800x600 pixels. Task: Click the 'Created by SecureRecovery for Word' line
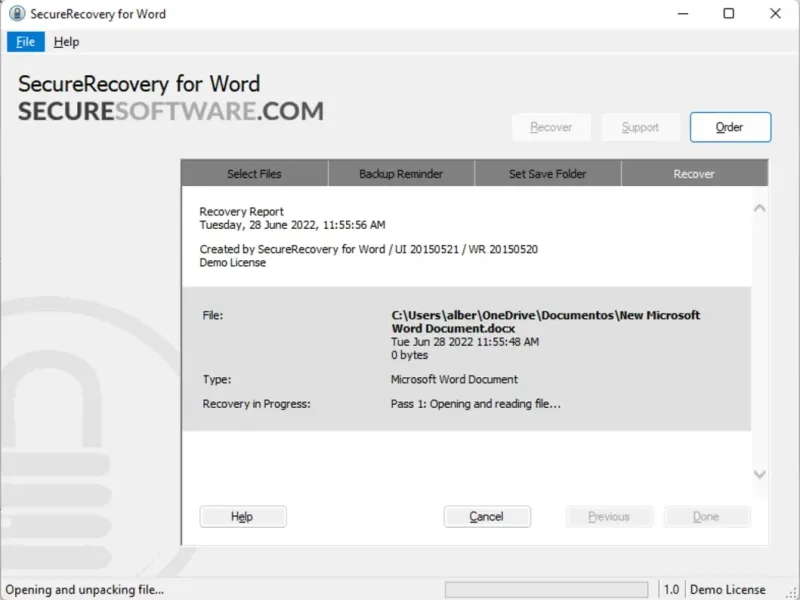click(368, 249)
